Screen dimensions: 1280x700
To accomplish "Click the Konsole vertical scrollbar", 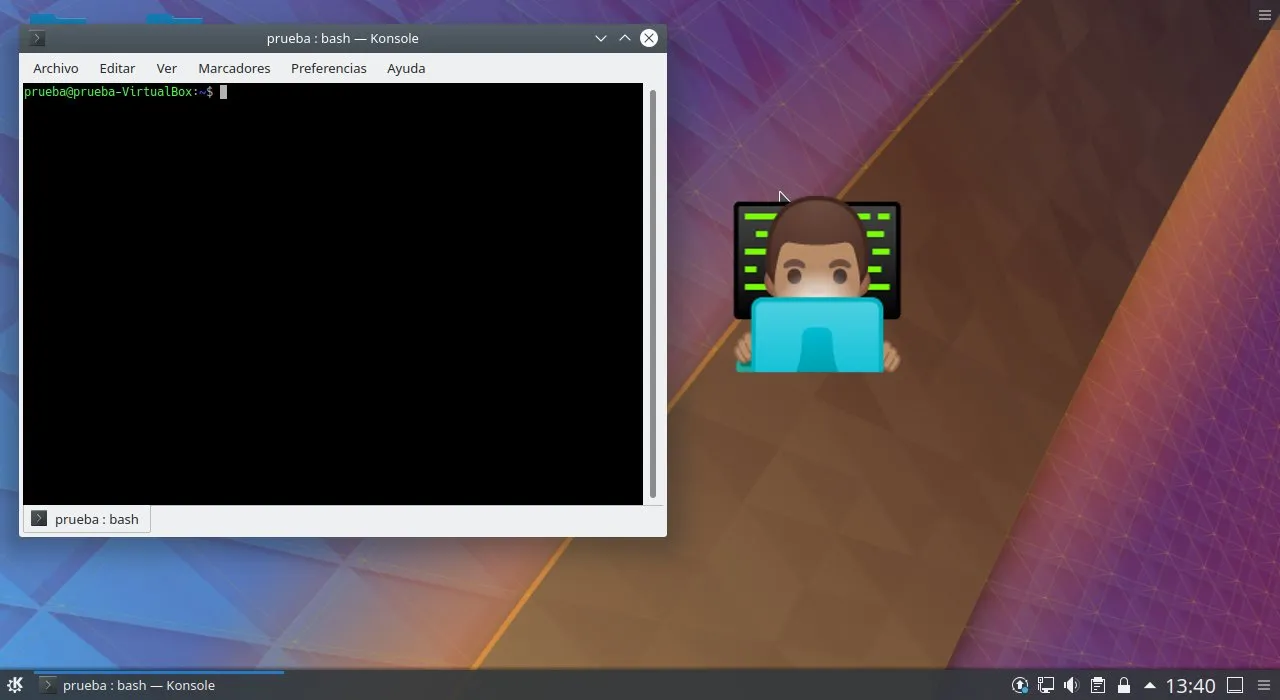I will click(x=653, y=293).
